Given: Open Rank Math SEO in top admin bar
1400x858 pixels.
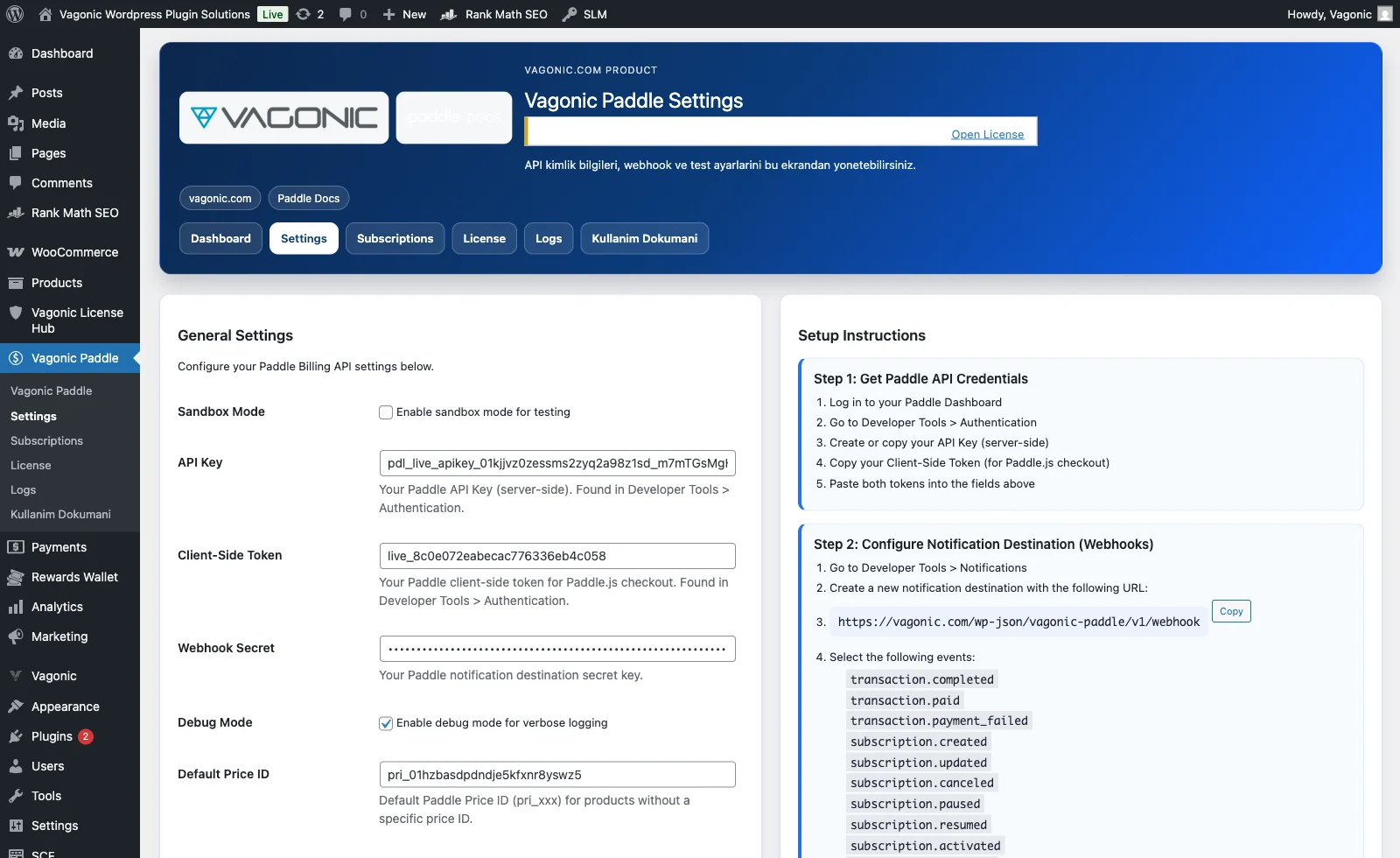Looking at the screenshot, I should (494, 14).
